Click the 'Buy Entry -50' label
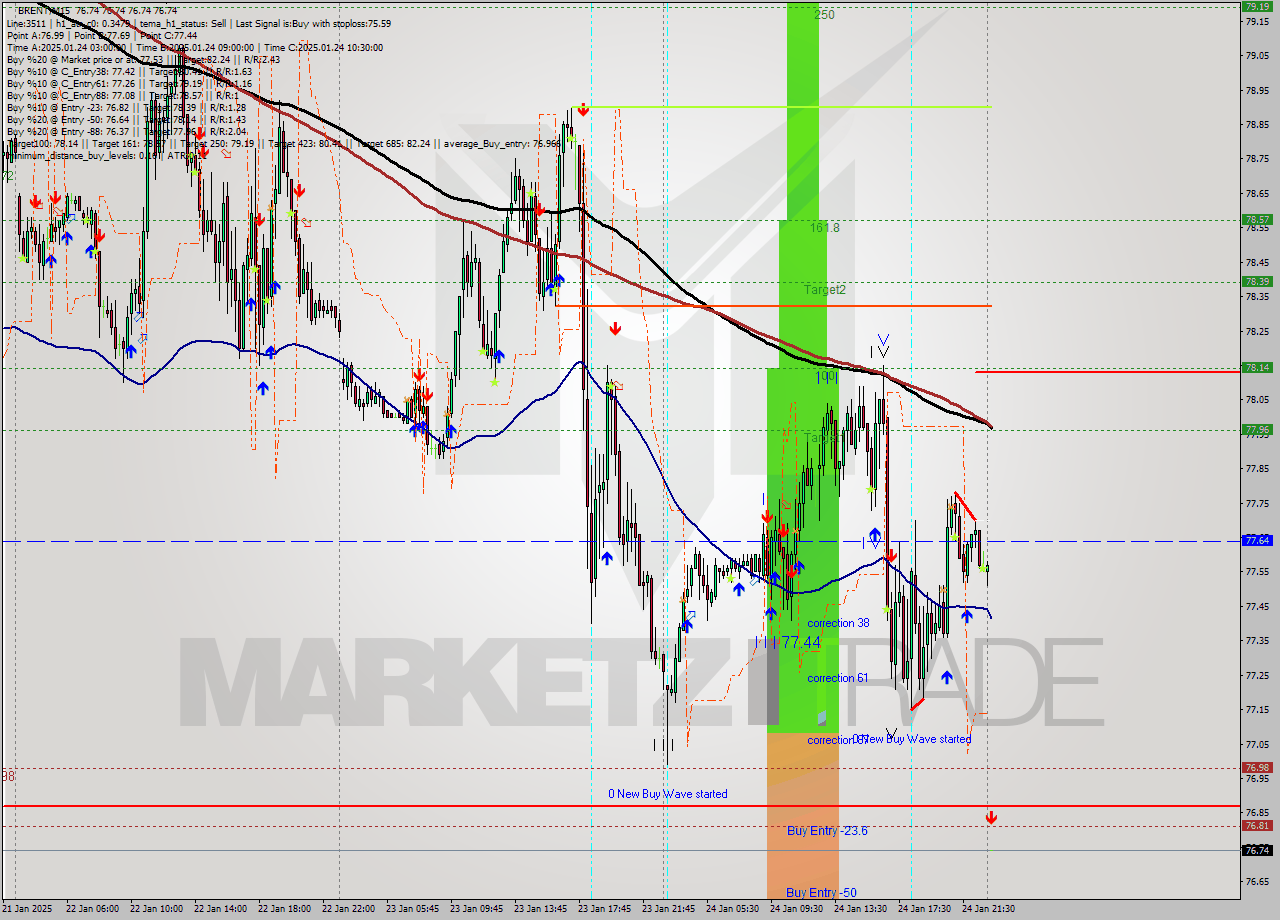The width and height of the screenshot is (1280, 920). coord(821,893)
